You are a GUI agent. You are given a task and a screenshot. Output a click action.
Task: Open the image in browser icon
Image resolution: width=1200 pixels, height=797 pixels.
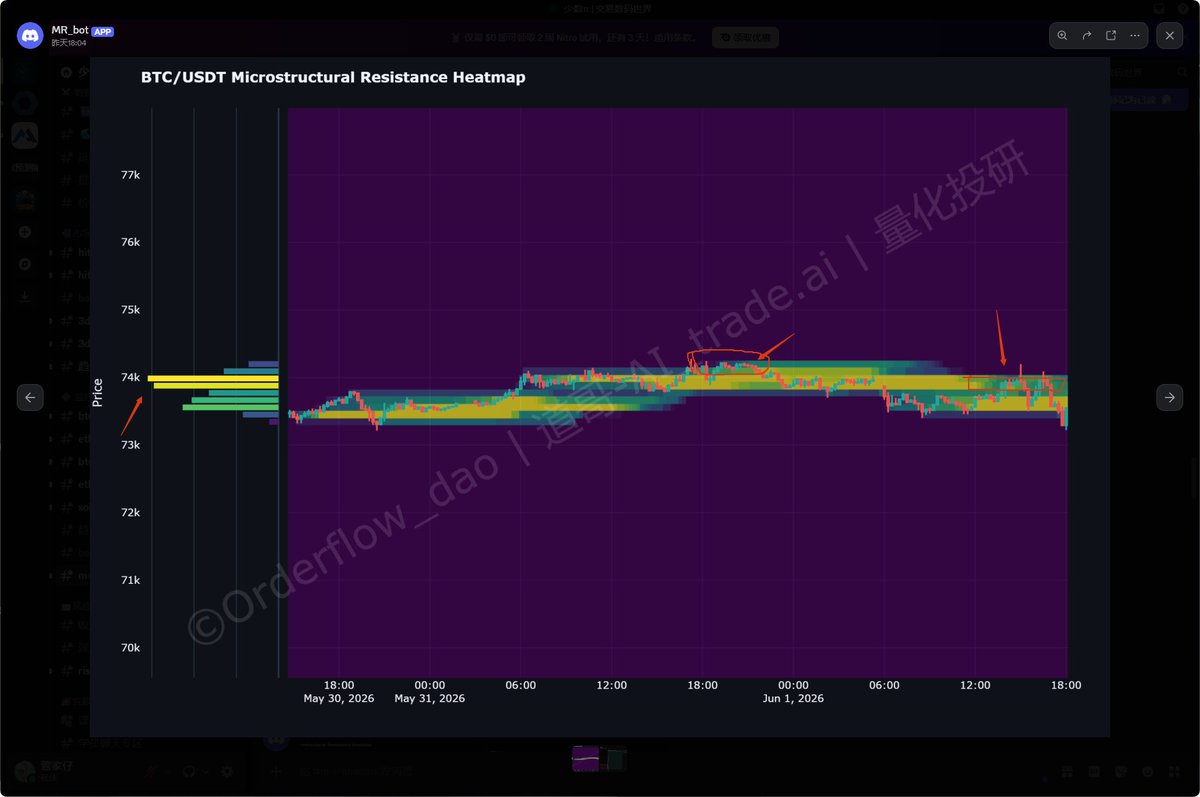point(1111,35)
